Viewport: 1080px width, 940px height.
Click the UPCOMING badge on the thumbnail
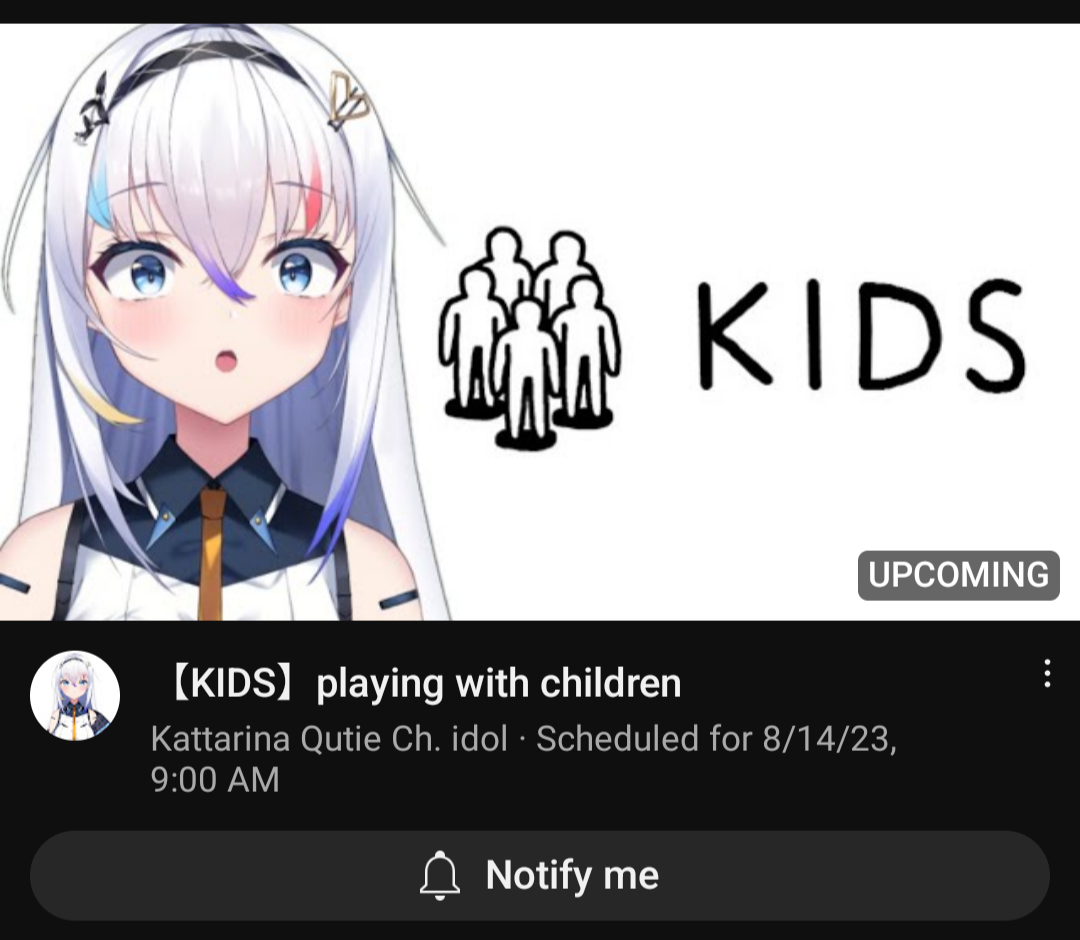click(x=958, y=575)
